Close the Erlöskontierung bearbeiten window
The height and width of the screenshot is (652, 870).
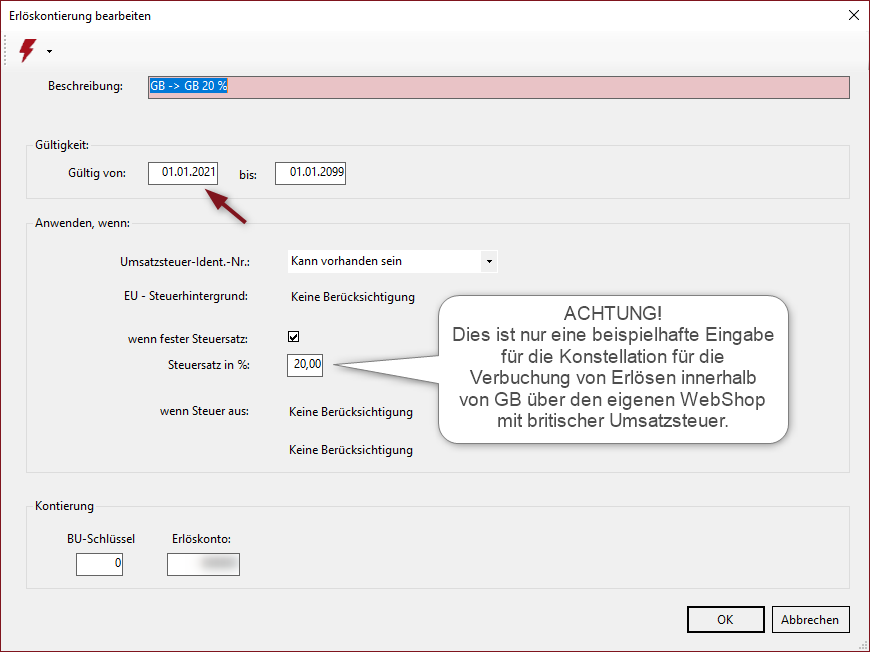(x=852, y=15)
